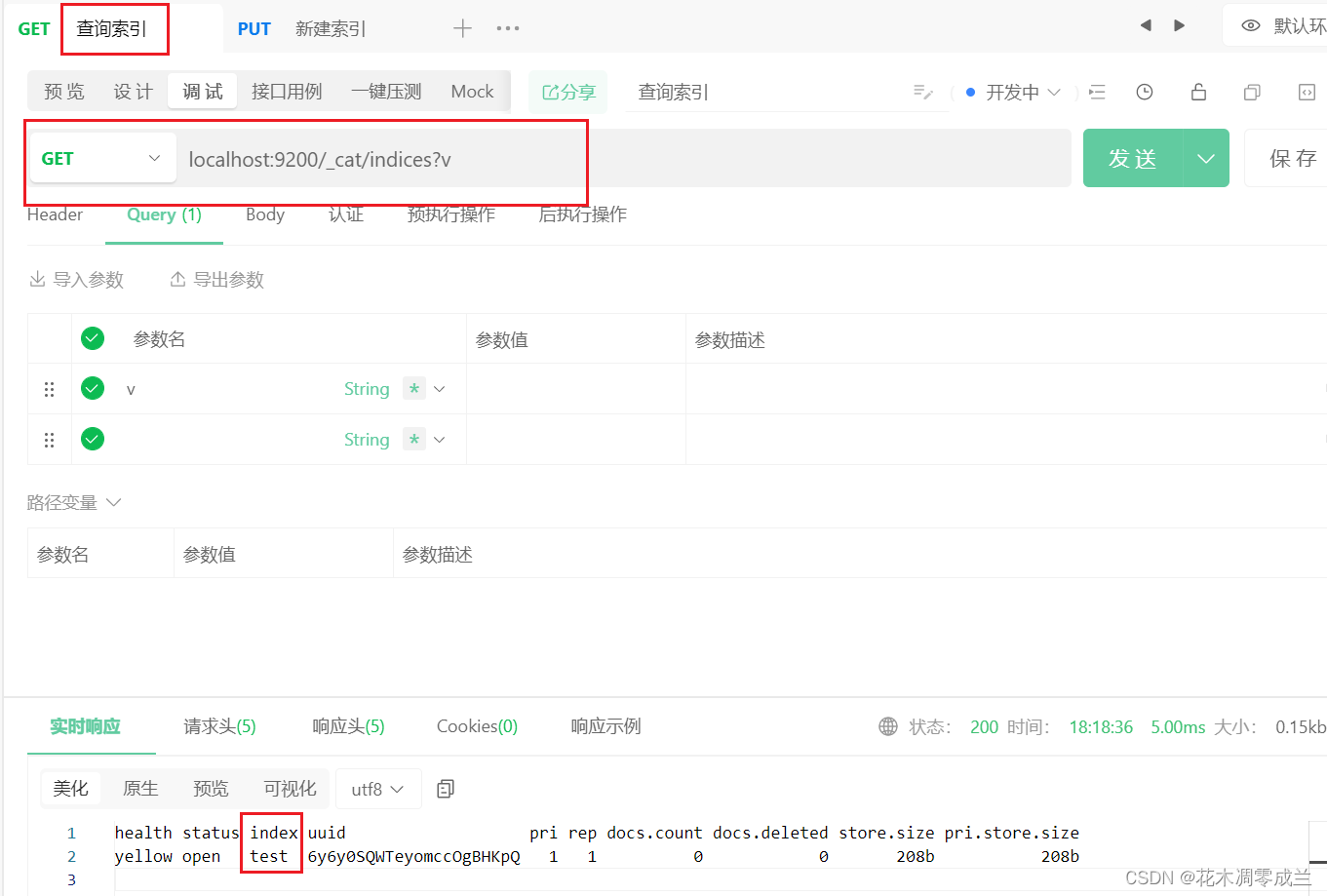This screenshot has width=1327, height=896.
Task: Open the 响应头(5) tab
Action: click(348, 726)
